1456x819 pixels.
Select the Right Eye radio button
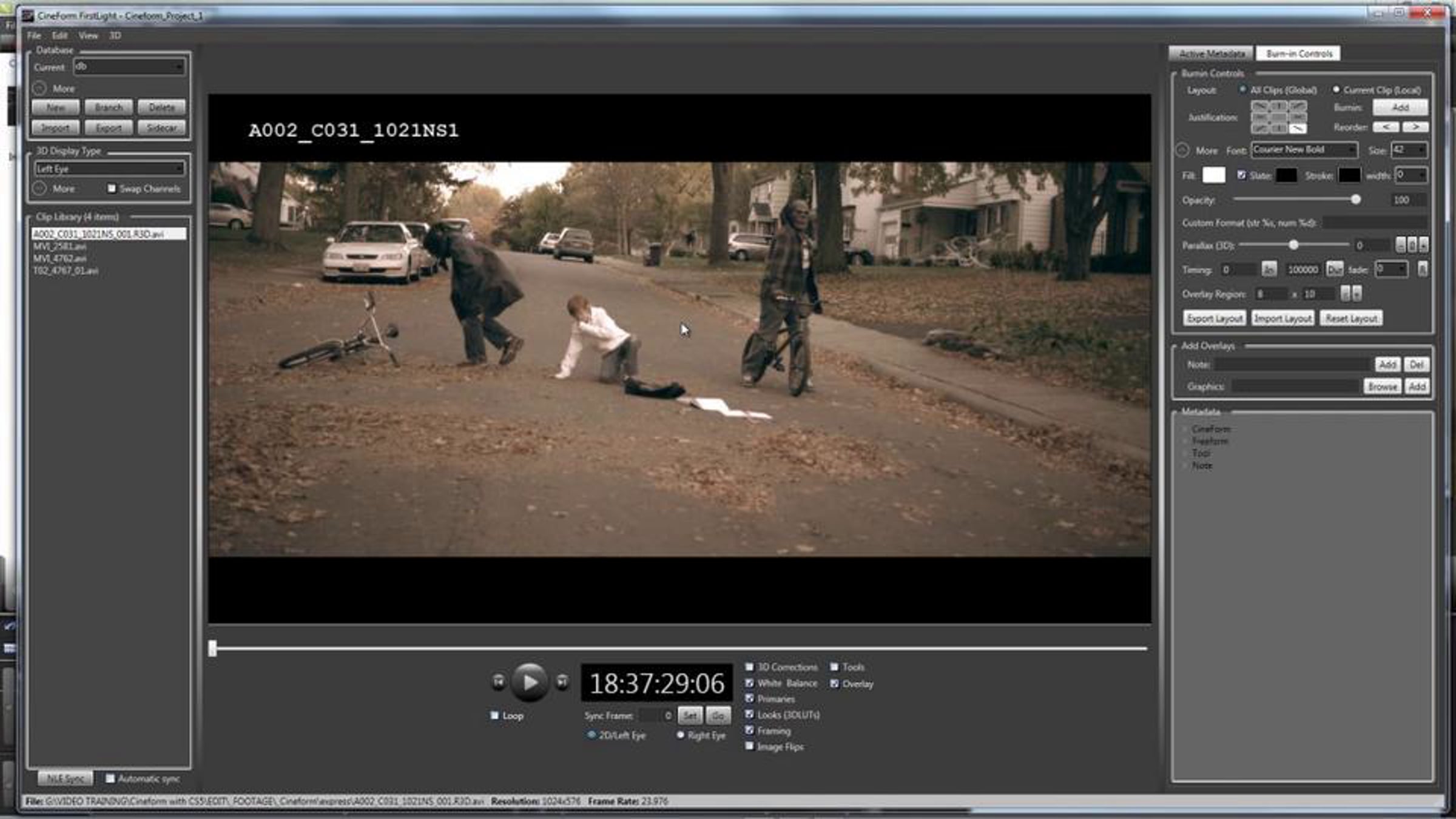(x=681, y=735)
